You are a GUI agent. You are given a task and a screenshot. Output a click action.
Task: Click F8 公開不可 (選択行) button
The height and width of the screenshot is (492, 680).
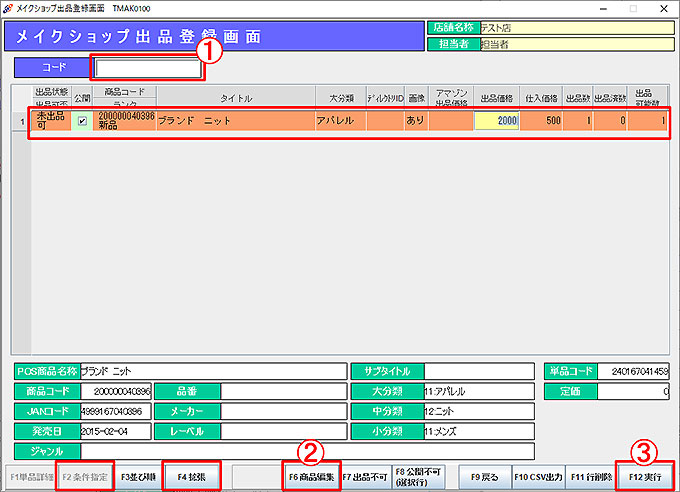[x=416, y=477]
